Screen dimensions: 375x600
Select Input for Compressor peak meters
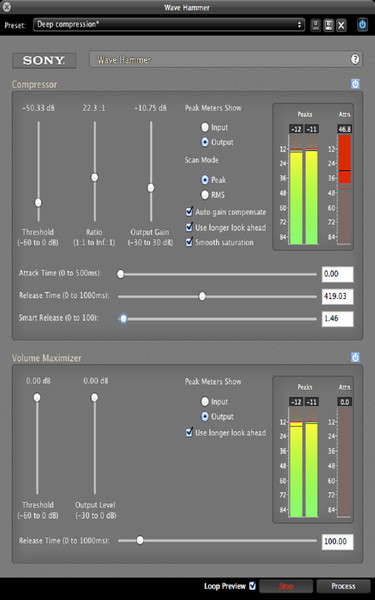point(205,127)
